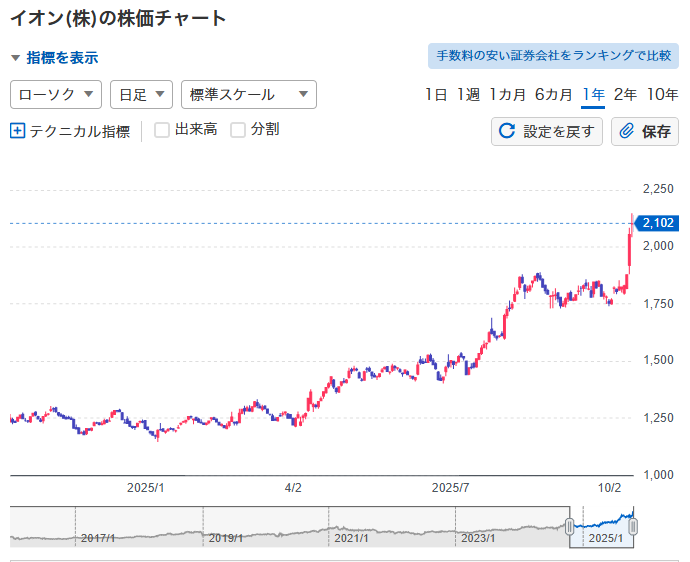Open the ローソク chart type dropdown
This screenshot has height=562, width=690.
(56, 95)
